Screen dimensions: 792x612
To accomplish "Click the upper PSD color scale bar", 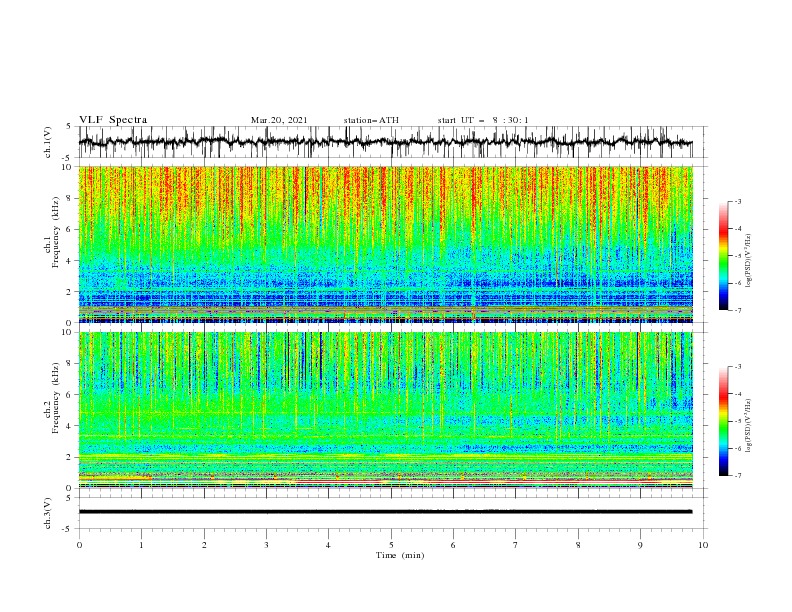I will click(x=723, y=256).
